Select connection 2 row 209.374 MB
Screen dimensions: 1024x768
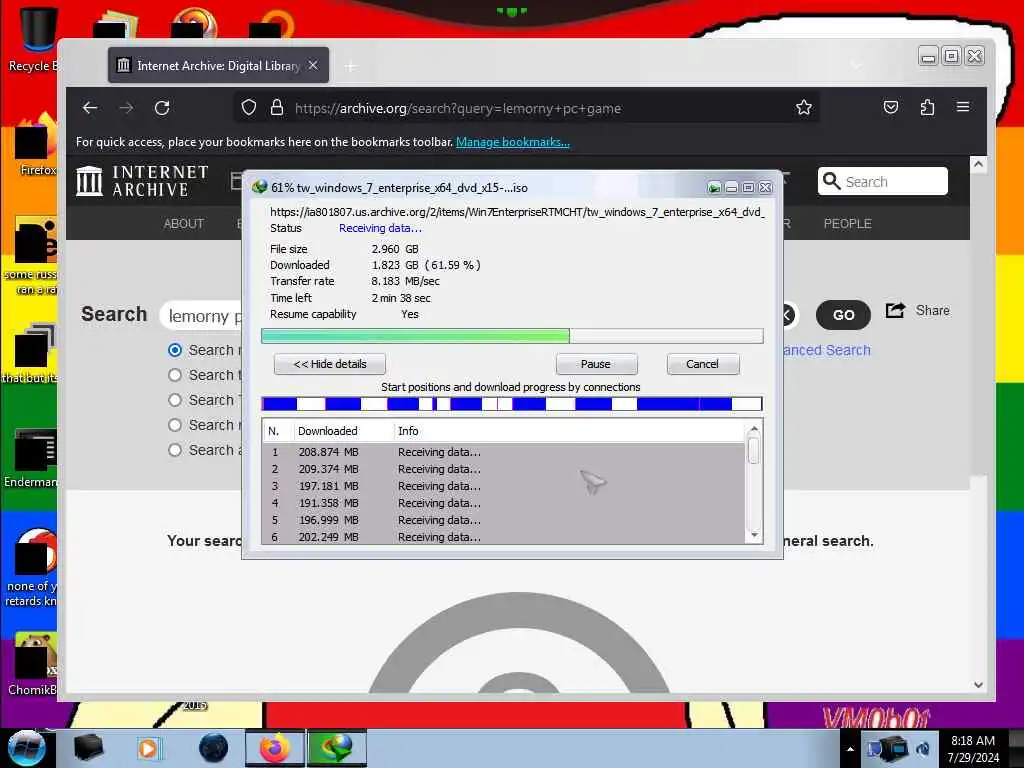504,469
